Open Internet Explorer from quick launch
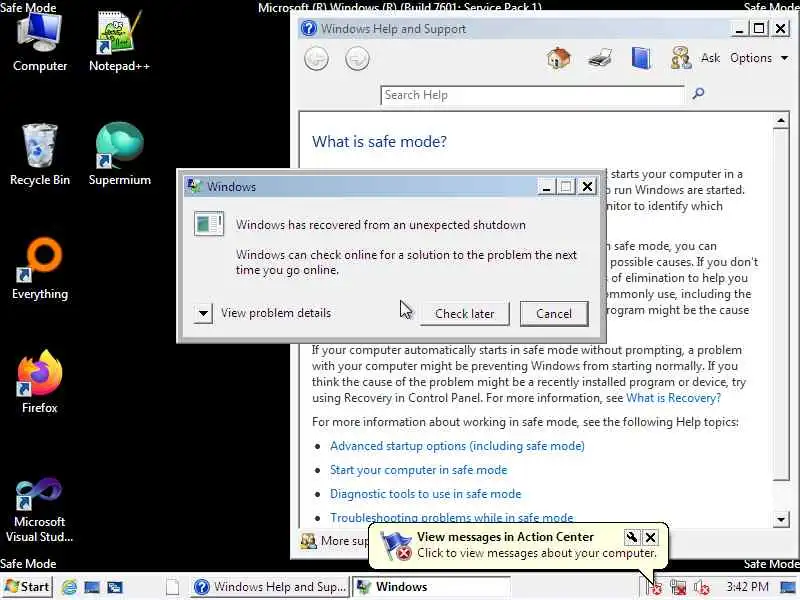Screen dimensions: 800x600 [69, 587]
